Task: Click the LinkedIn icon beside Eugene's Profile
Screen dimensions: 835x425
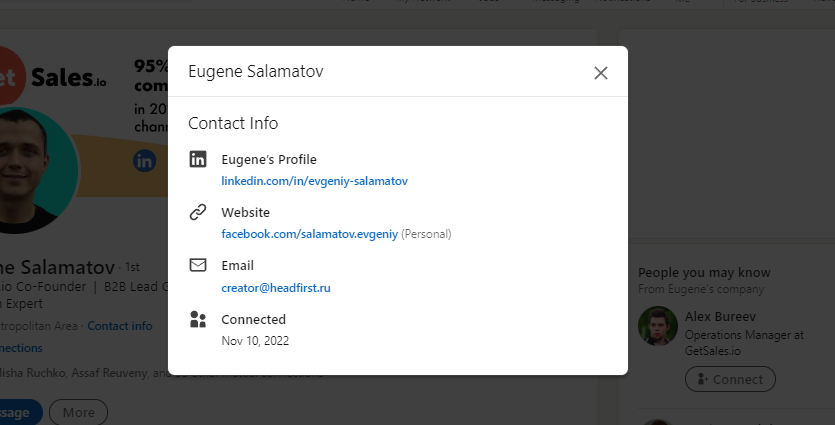Action: point(198,159)
